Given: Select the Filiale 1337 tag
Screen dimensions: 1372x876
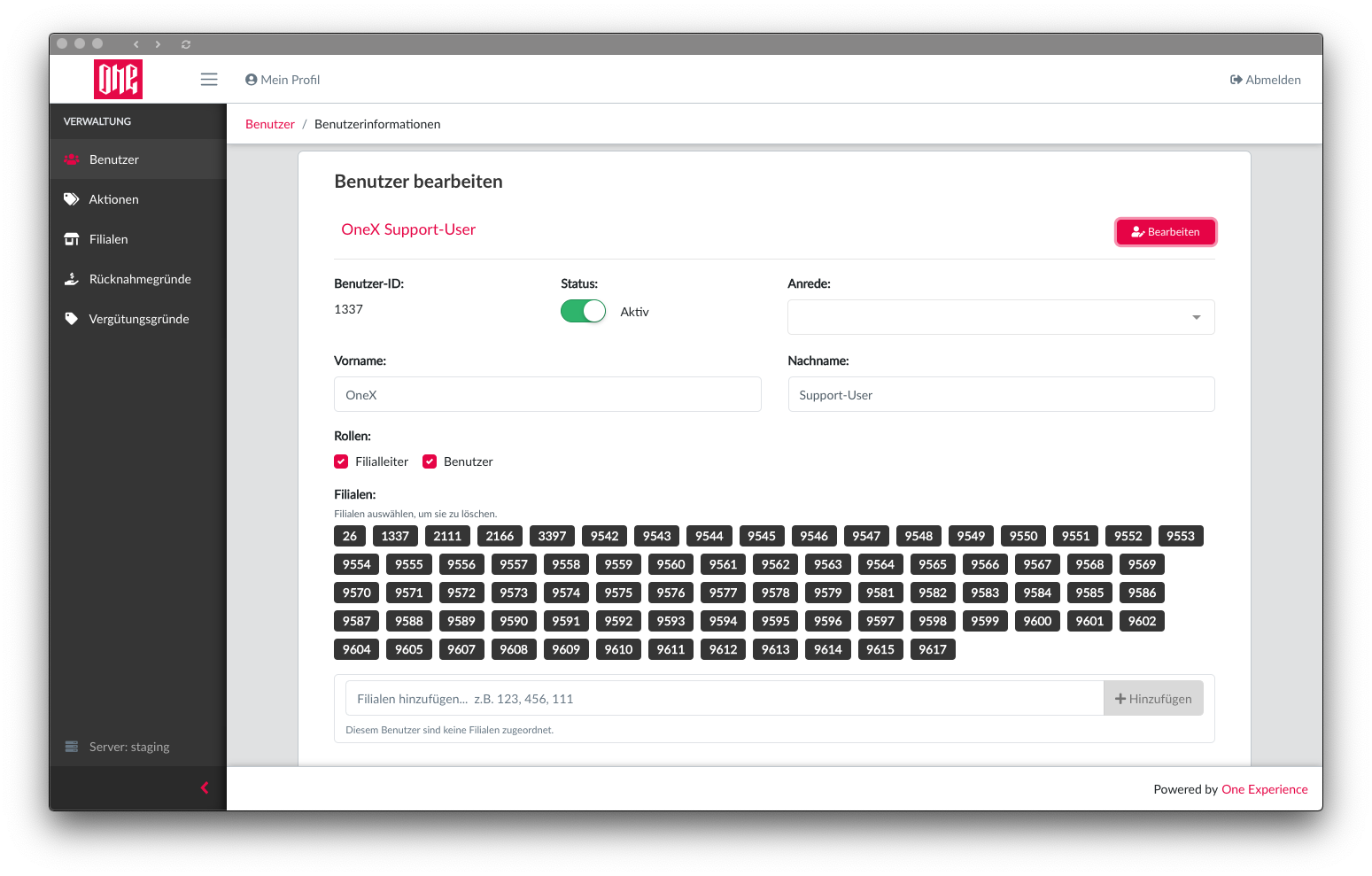Looking at the screenshot, I should [x=395, y=536].
